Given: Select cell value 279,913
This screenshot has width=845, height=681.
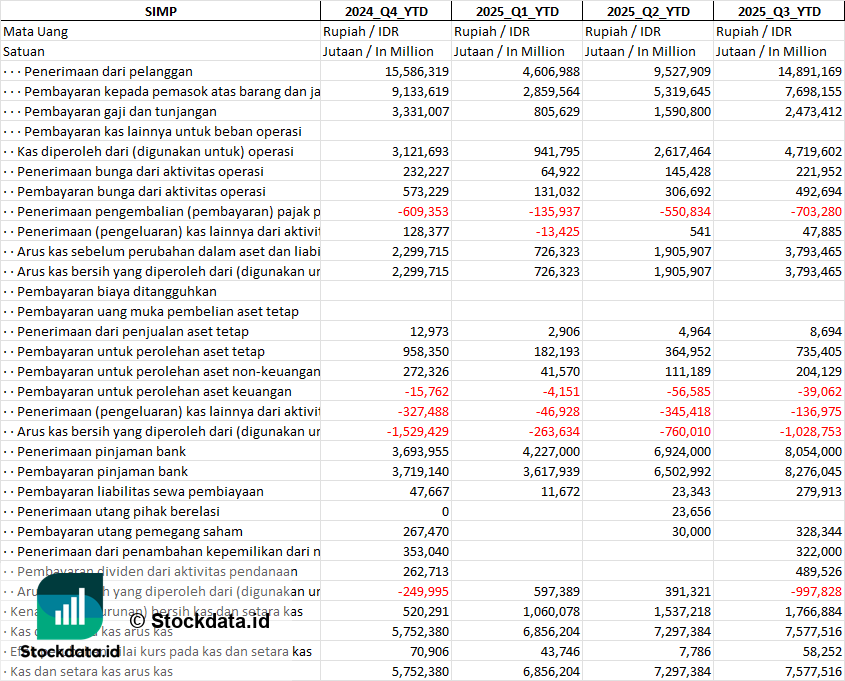Looking at the screenshot, I should pos(819,491).
